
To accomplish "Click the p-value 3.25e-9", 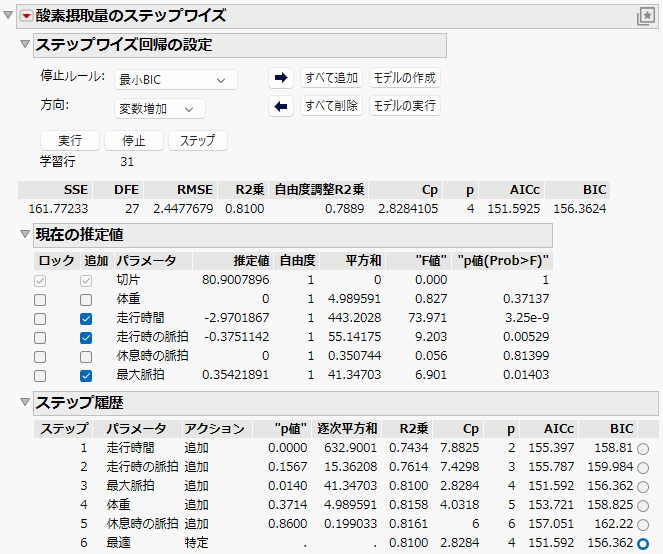I will tap(527, 318).
